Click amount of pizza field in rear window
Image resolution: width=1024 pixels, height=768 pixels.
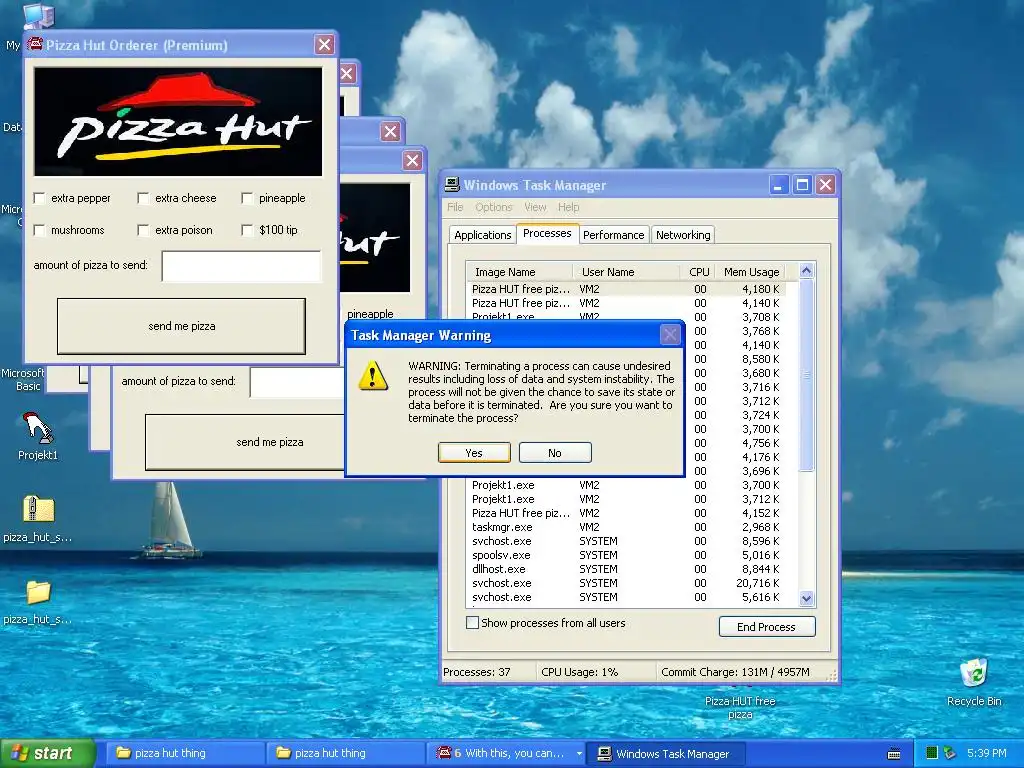297,381
